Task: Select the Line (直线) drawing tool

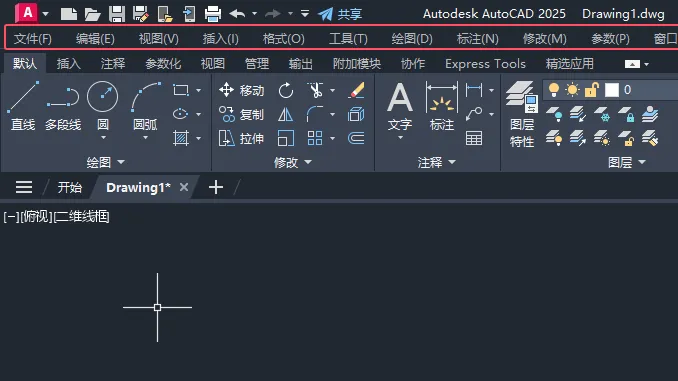Action: 23,106
